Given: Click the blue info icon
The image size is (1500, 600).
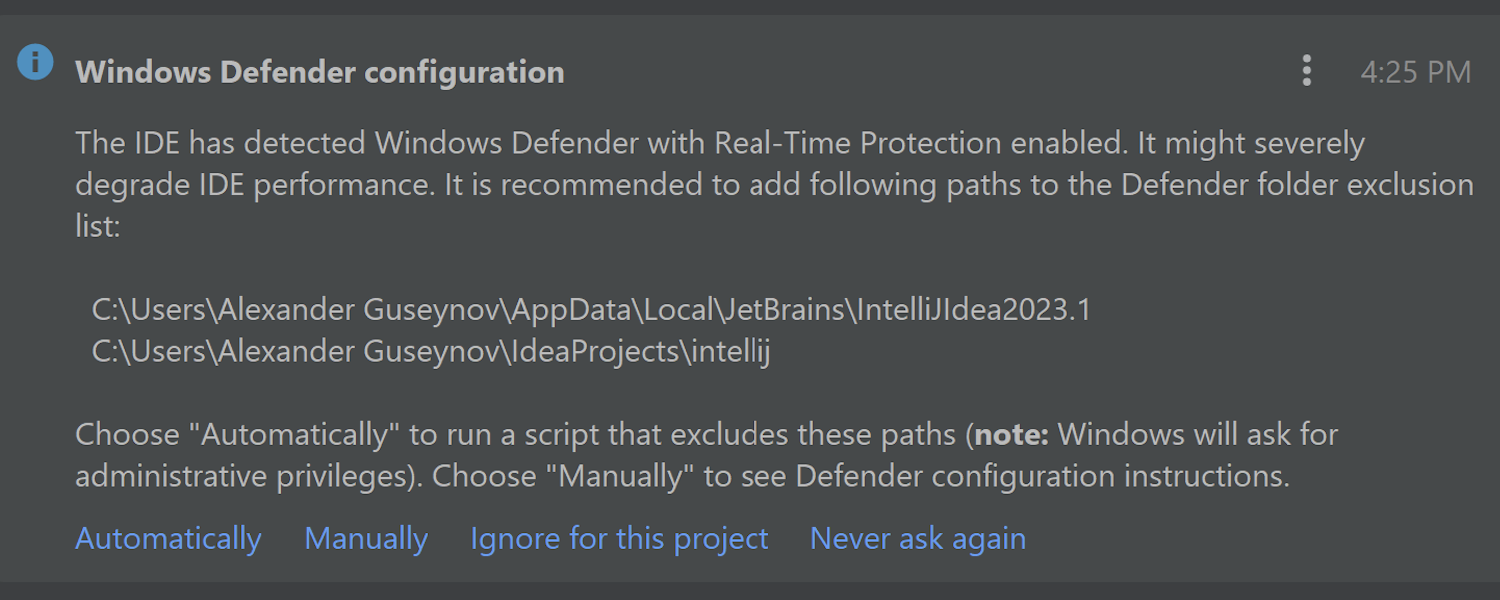Looking at the screenshot, I should 35,63.
